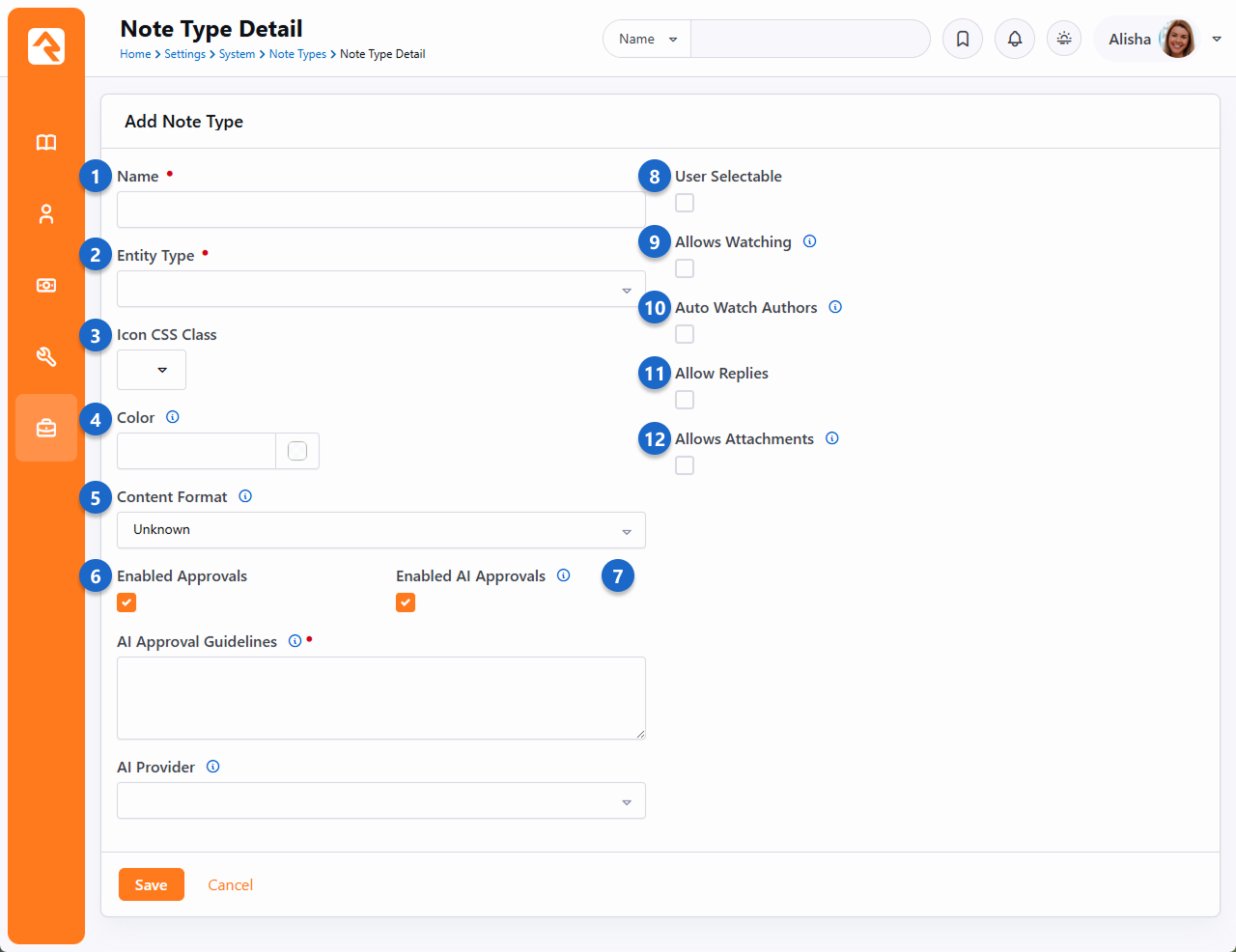
Task: Open the finance money icon in sidebar
Action: (46, 286)
